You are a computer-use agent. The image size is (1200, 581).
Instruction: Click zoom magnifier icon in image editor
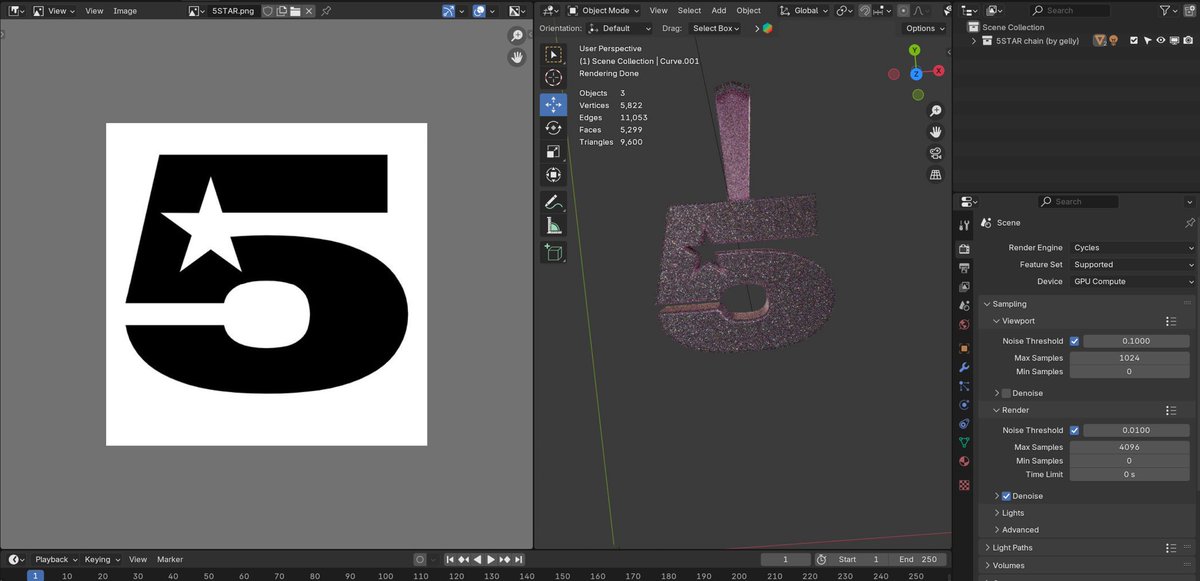click(x=517, y=36)
